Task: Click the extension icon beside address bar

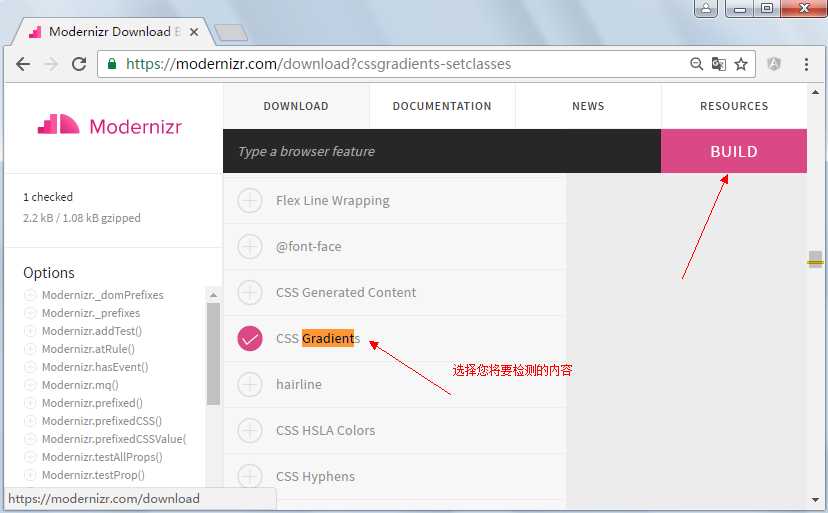Action: [774, 64]
